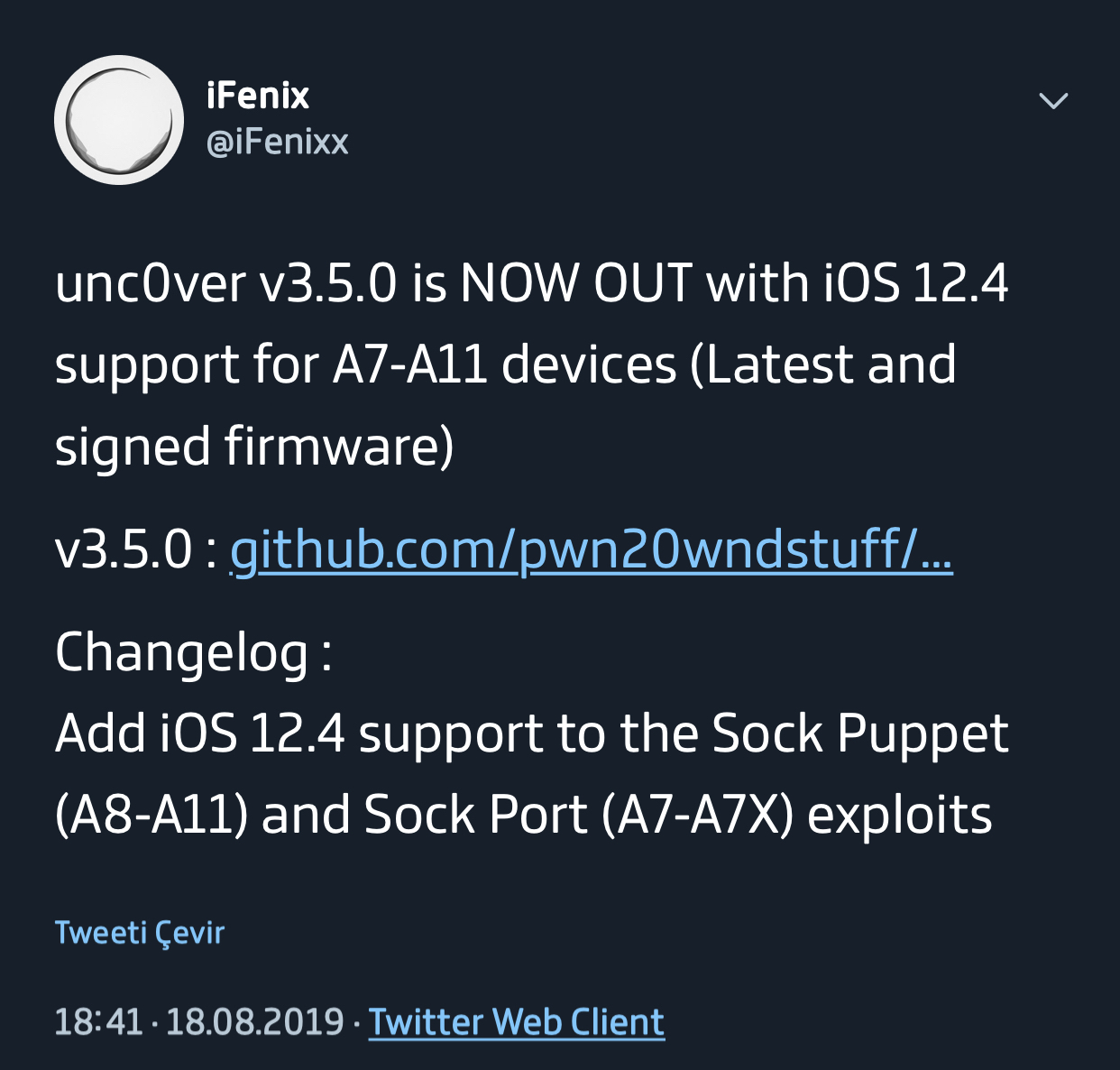1120x1070 pixels.
Task: Open the Twitter Web Client link
Action: 517,1022
